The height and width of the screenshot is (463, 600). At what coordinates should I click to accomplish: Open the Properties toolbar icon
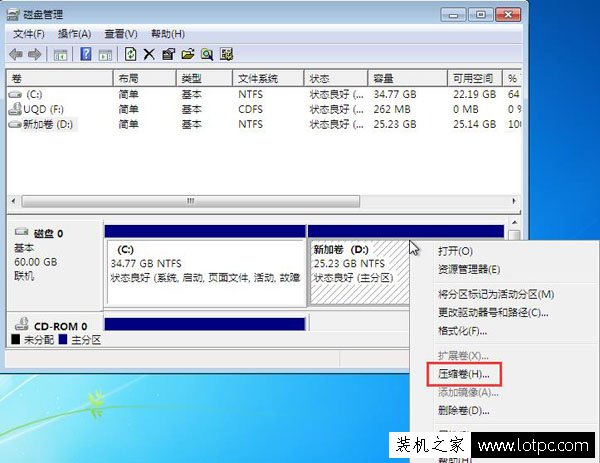tap(168, 54)
